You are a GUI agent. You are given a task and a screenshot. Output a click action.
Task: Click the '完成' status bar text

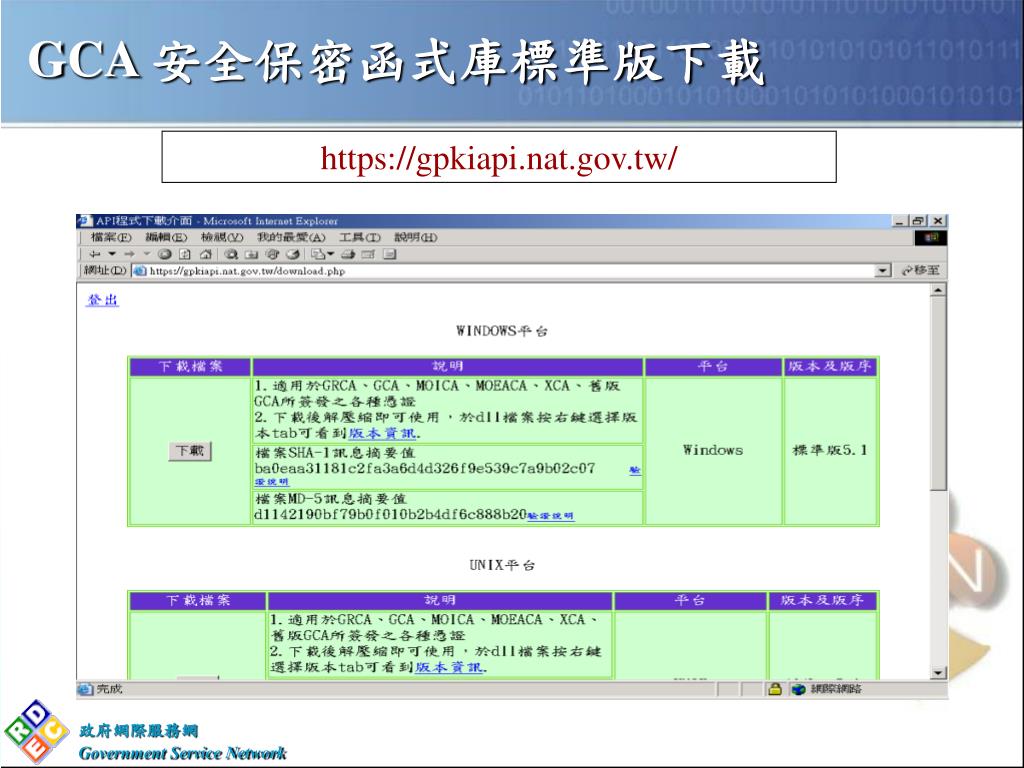pyautogui.click(x=110, y=689)
